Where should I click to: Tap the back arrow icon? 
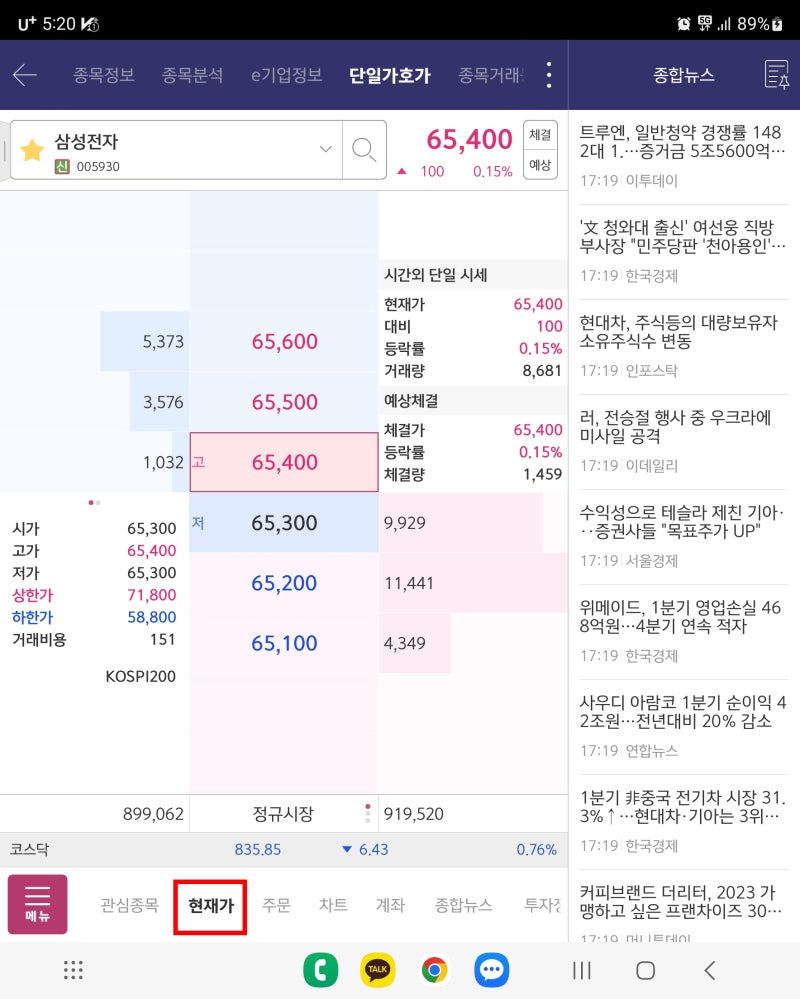tap(26, 73)
